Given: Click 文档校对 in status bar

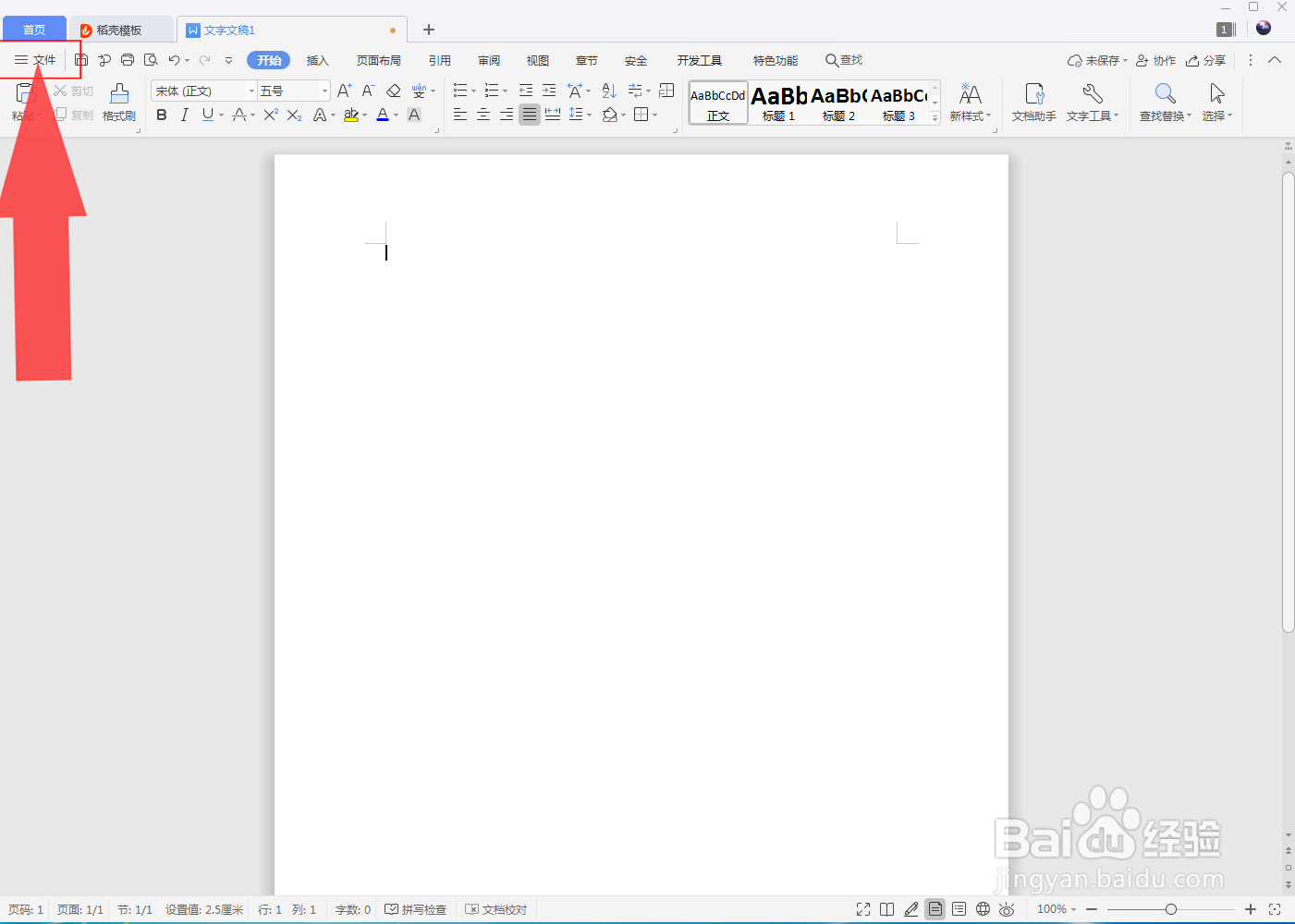Looking at the screenshot, I should pos(496,909).
